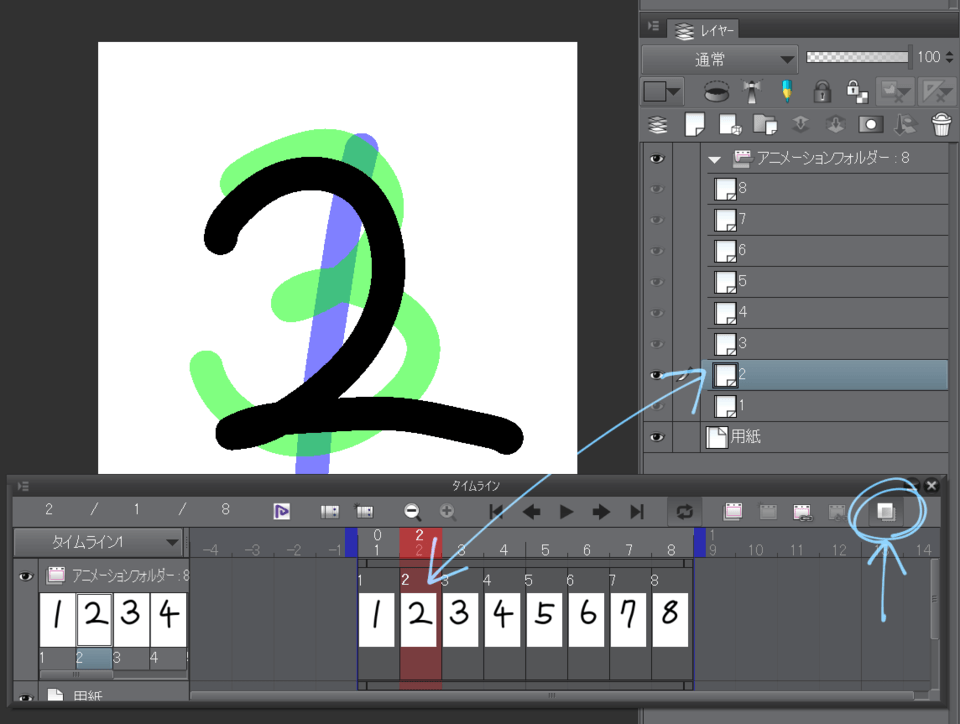This screenshot has width=960, height=724.
Task: Create a layer mask icon
Action: coord(870,124)
